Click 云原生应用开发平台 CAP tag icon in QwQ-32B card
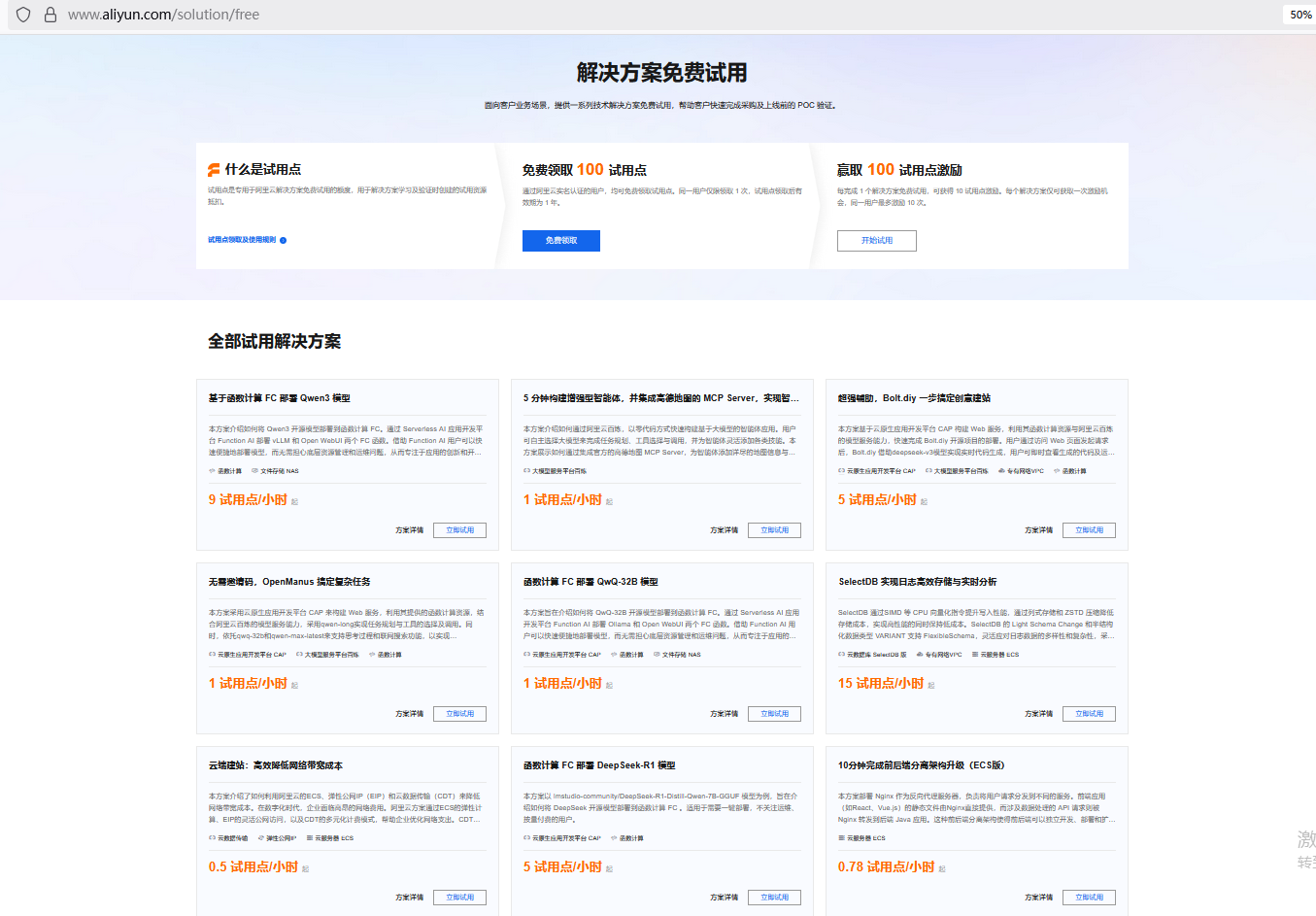1316x916 pixels. click(x=526, y=655)
